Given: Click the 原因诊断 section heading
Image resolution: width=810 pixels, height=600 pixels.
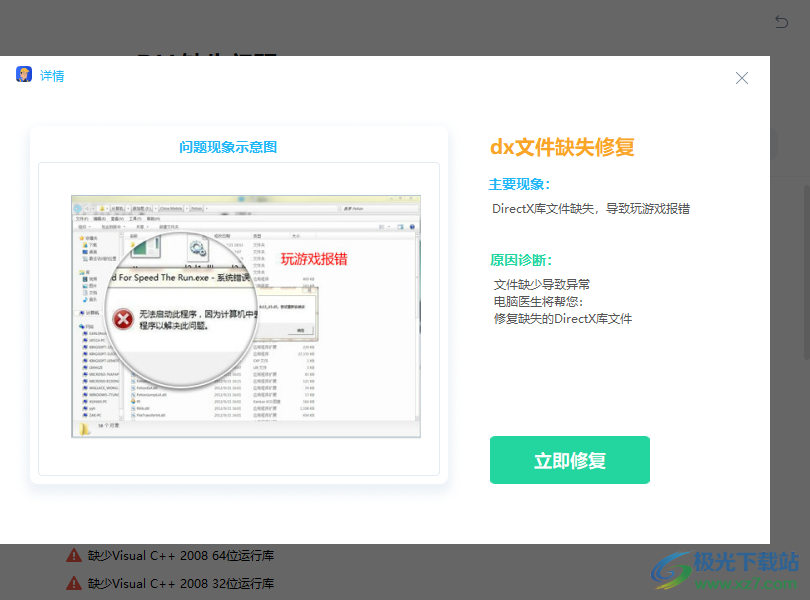Looking at the screenshot, I should click(519, 259).
